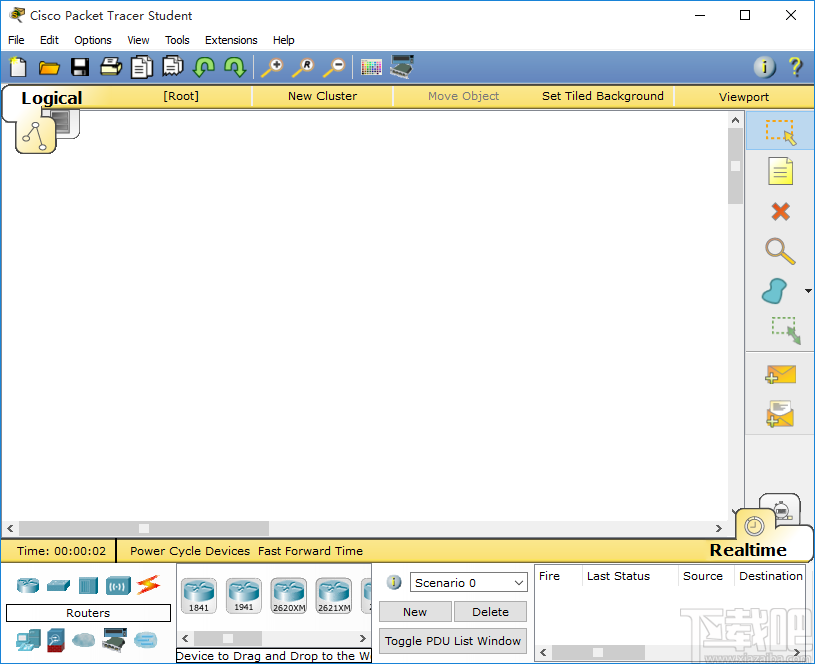Reset zoom with the R magnifier

click(x=303, y=68)
